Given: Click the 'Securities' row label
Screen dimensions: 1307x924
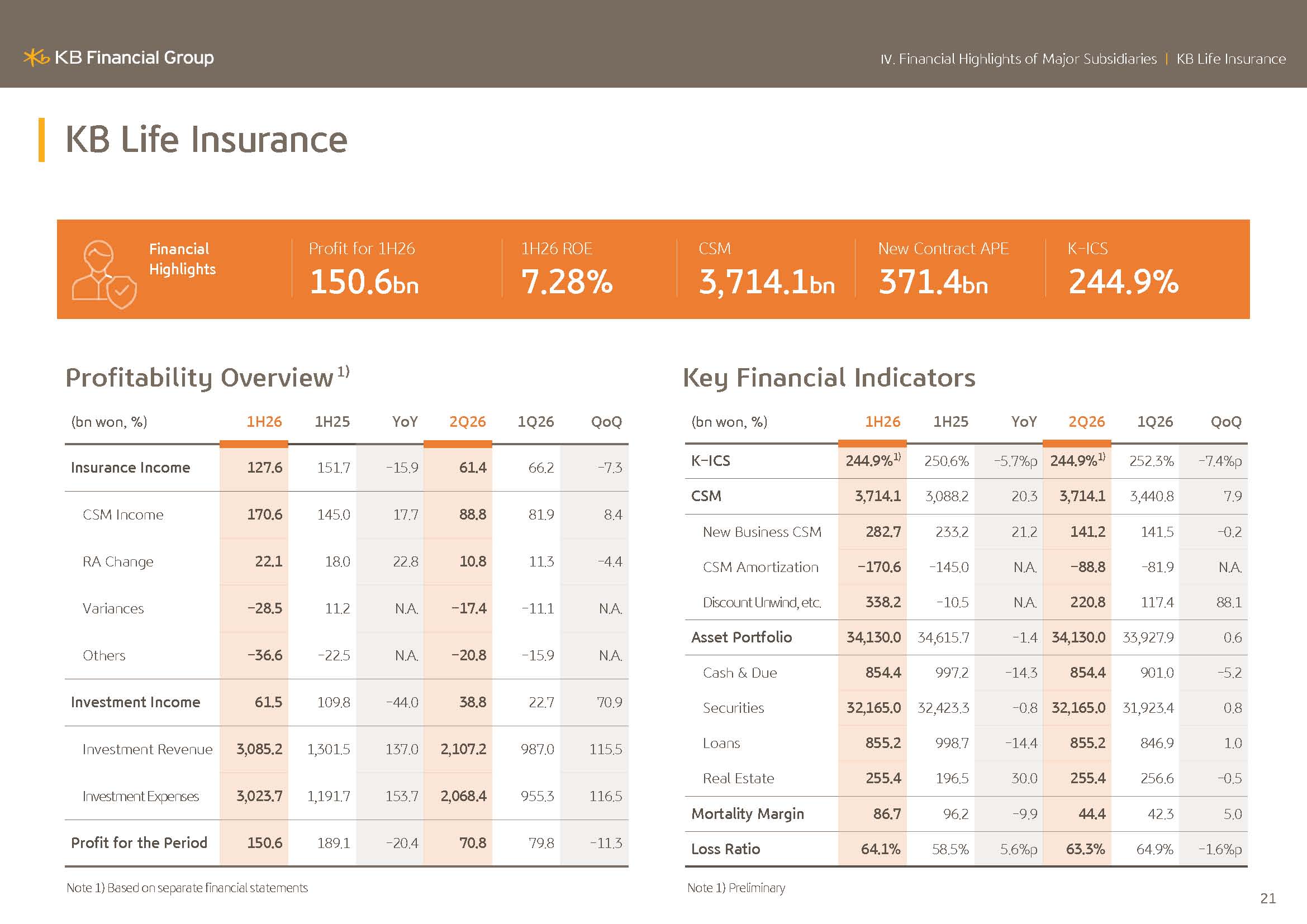Looking at the screenshot, I should [x=734, y=708].
